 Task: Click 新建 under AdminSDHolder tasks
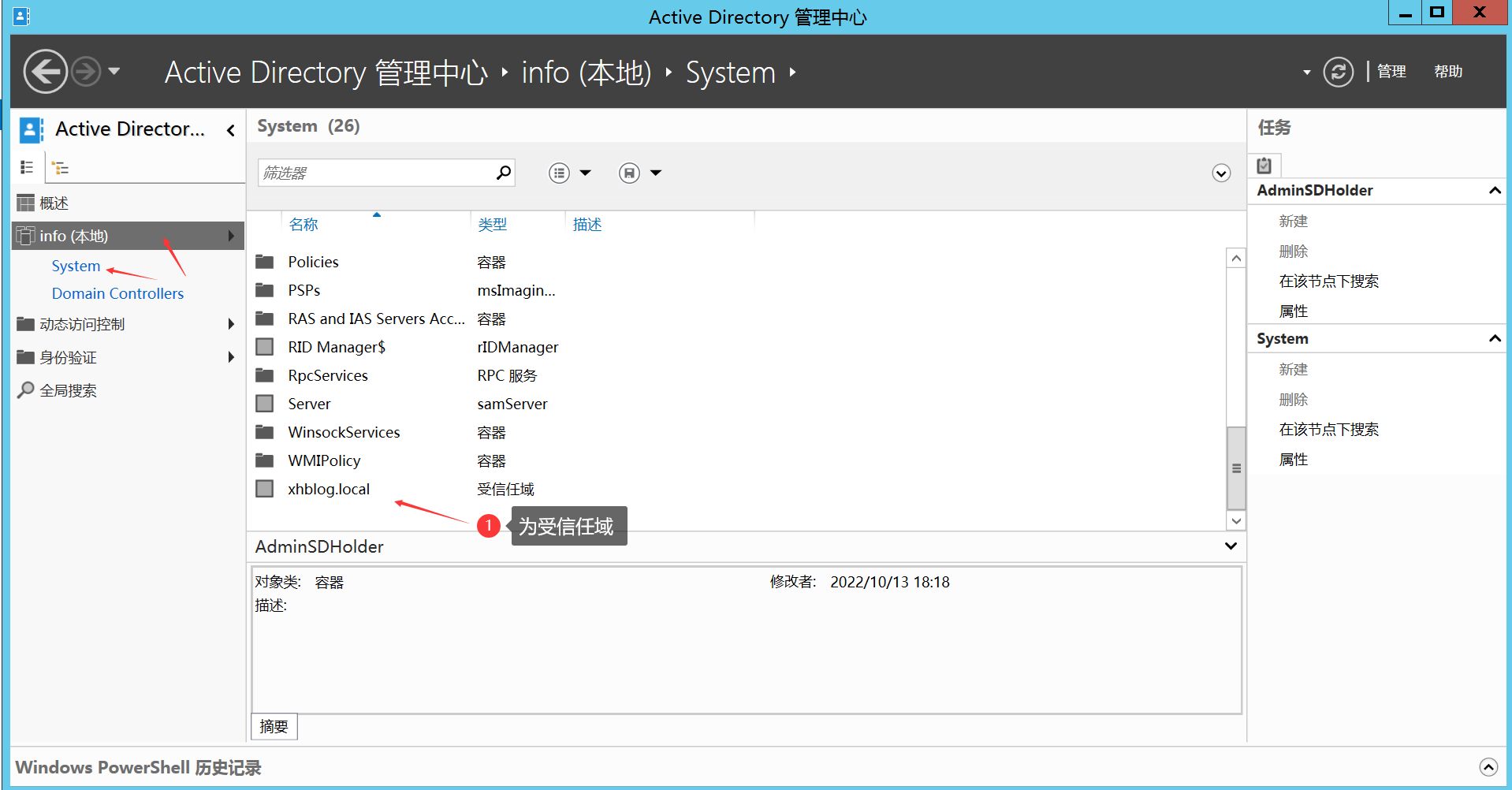[1294, 222]
